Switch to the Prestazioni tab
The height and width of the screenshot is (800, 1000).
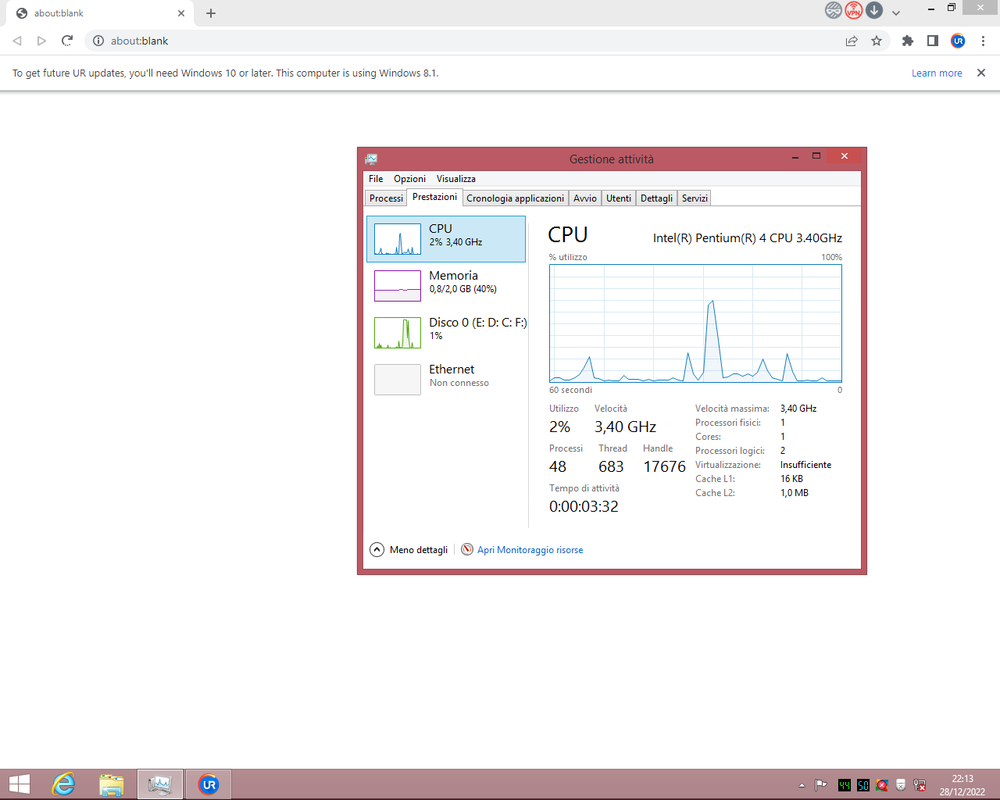[434, 197]
